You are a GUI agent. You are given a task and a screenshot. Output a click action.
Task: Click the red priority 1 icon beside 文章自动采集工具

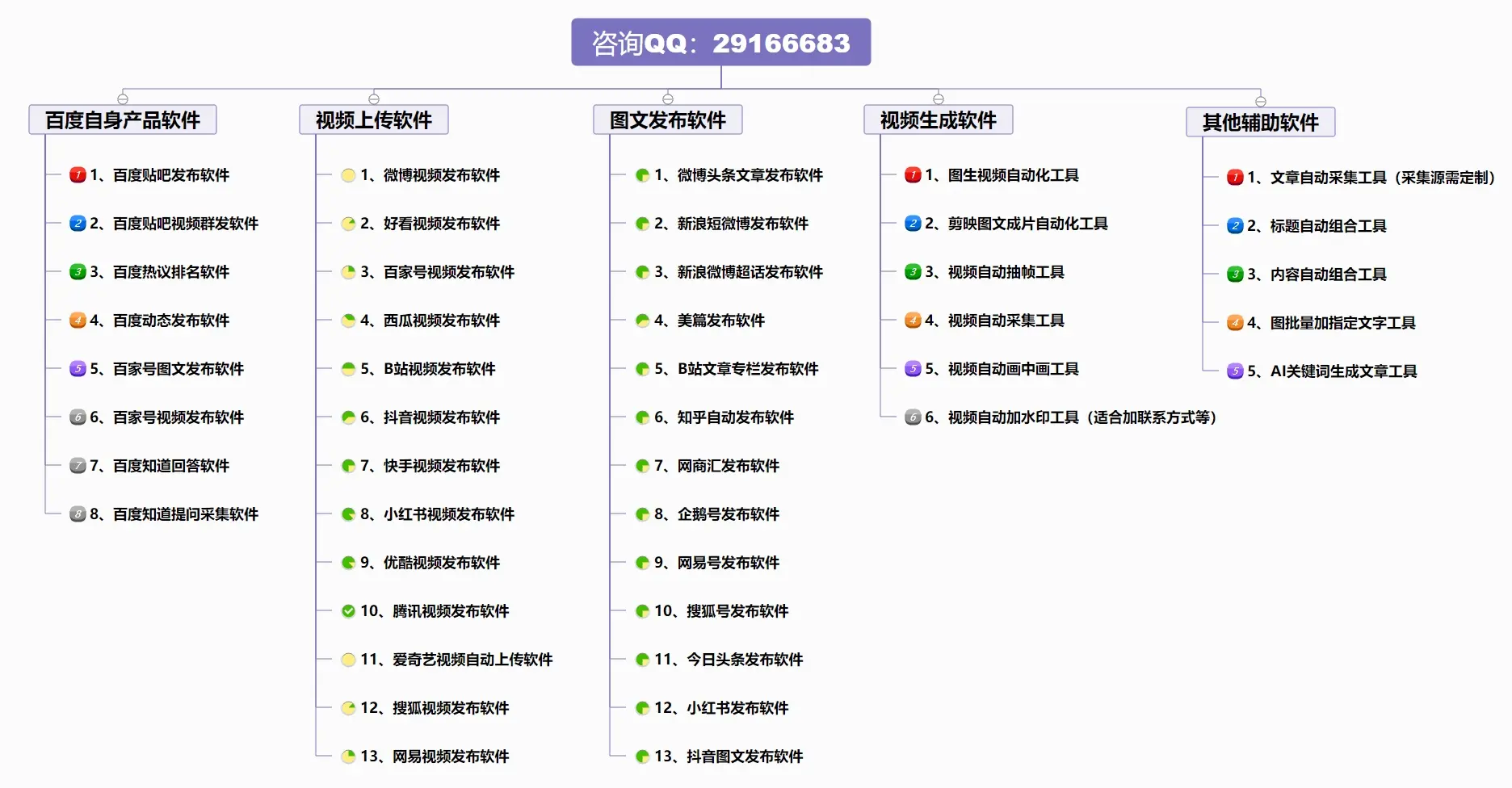1235,178
